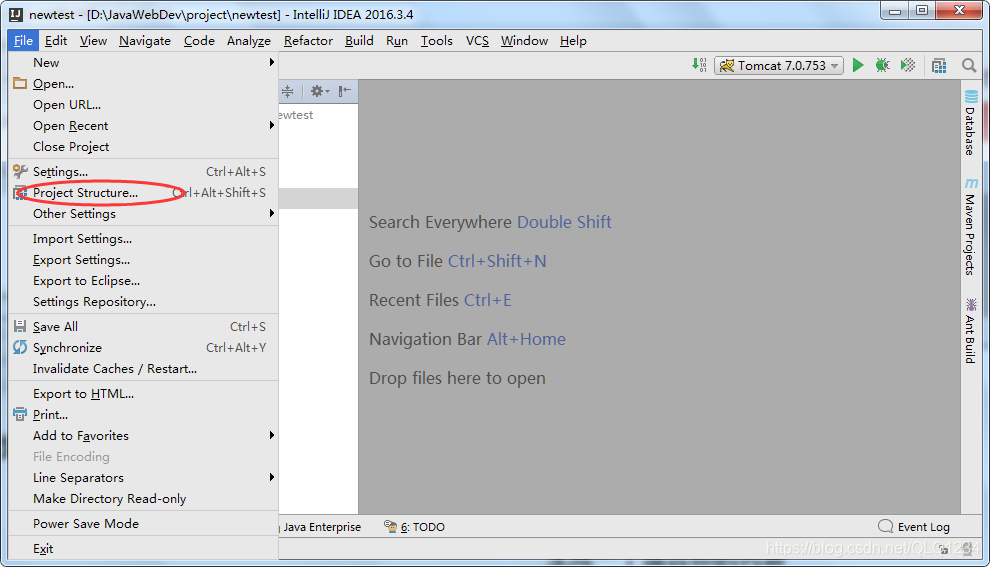This screenshot has height=567, width=990.
Task: Open project panel settings gear icon
Action: tap(319, 92)
